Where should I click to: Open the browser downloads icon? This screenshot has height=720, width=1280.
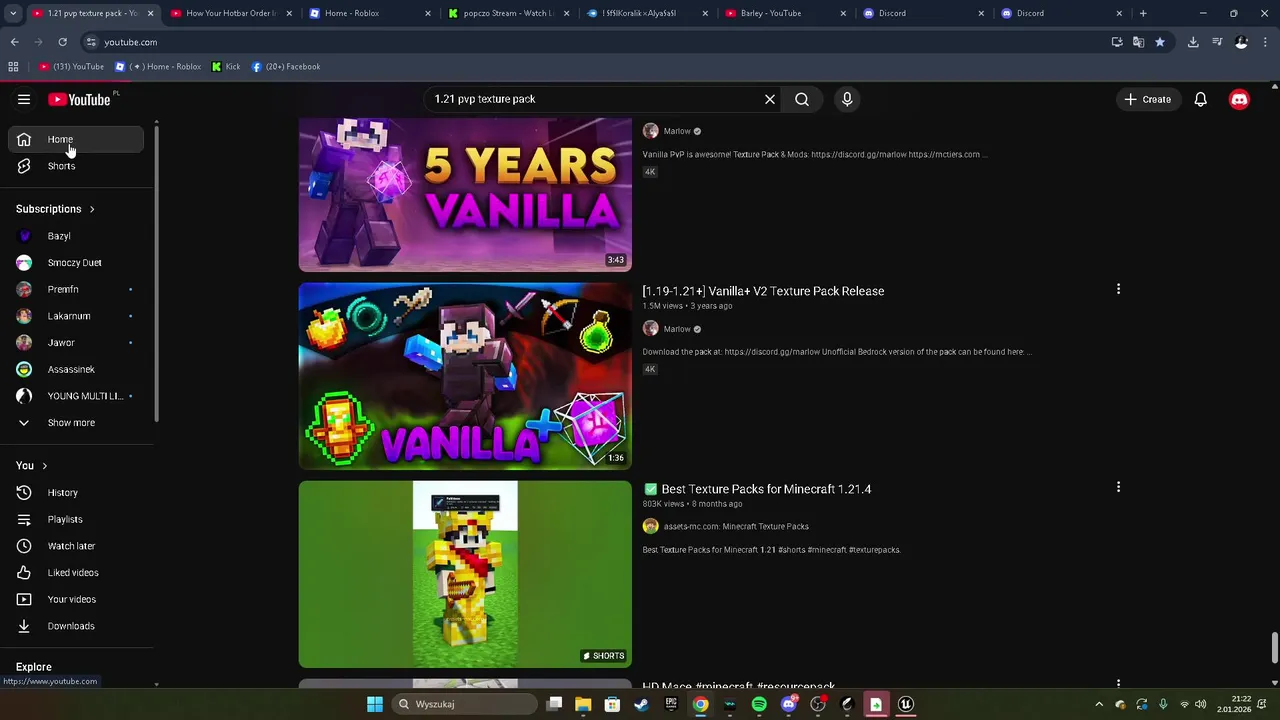[x=1193, y=42]
